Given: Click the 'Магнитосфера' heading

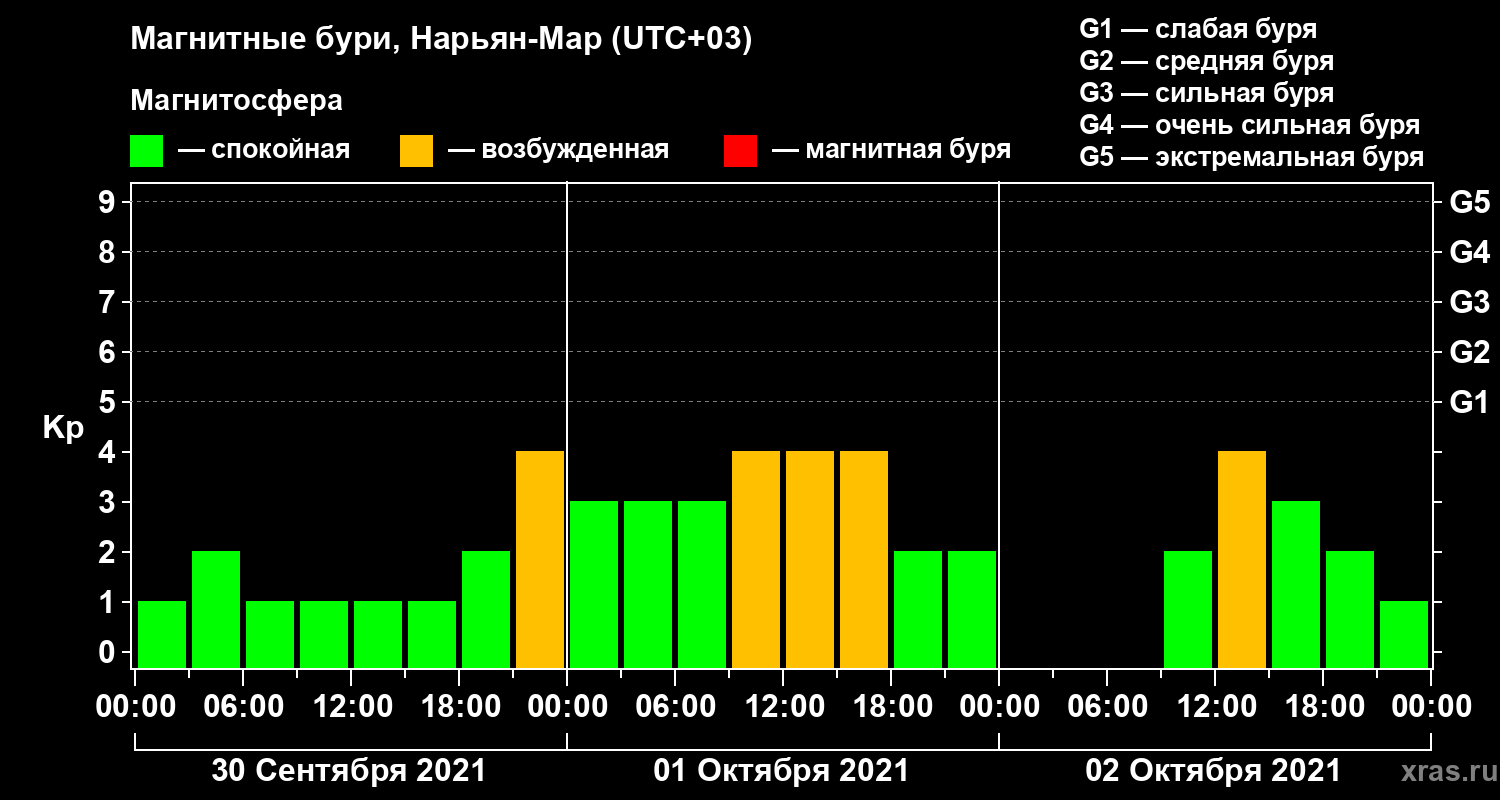Looking at the screenshot, I should [236, 101].
